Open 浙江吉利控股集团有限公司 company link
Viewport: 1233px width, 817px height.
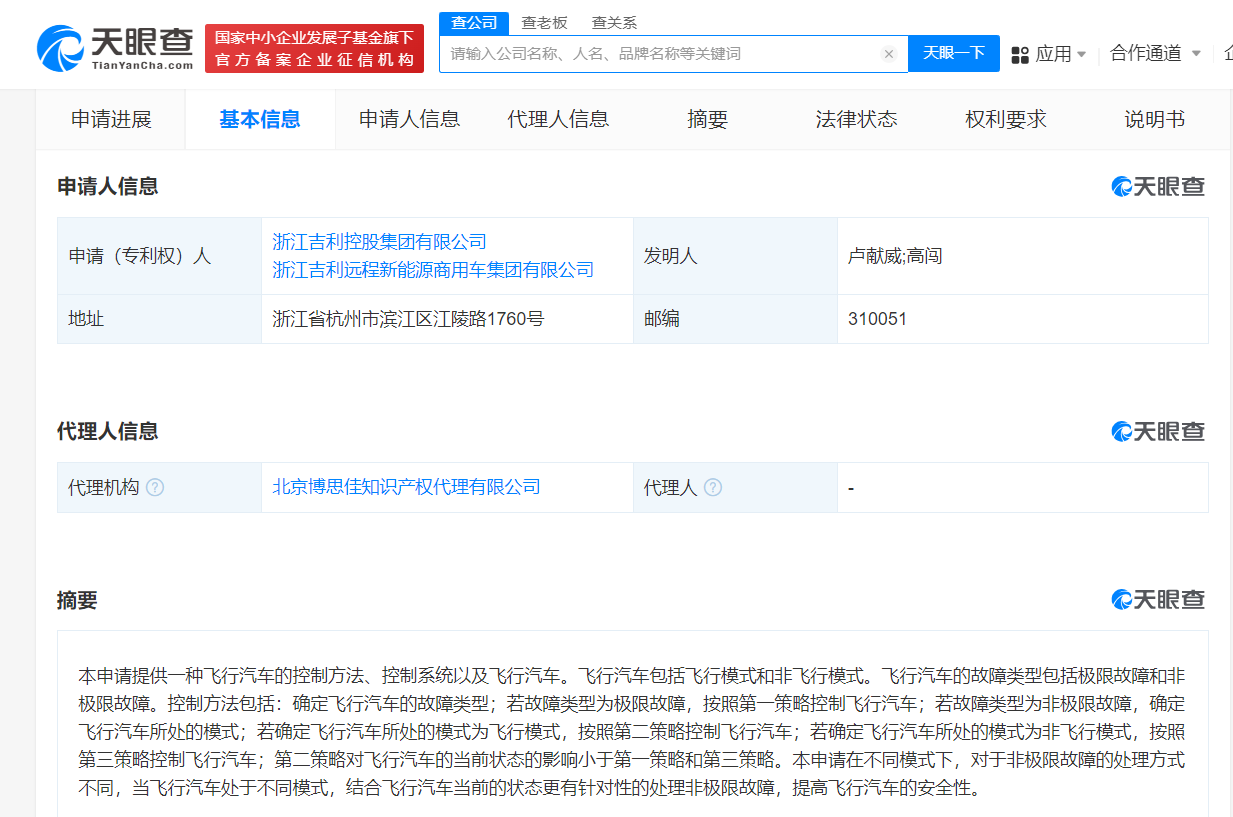click(378, 241)
